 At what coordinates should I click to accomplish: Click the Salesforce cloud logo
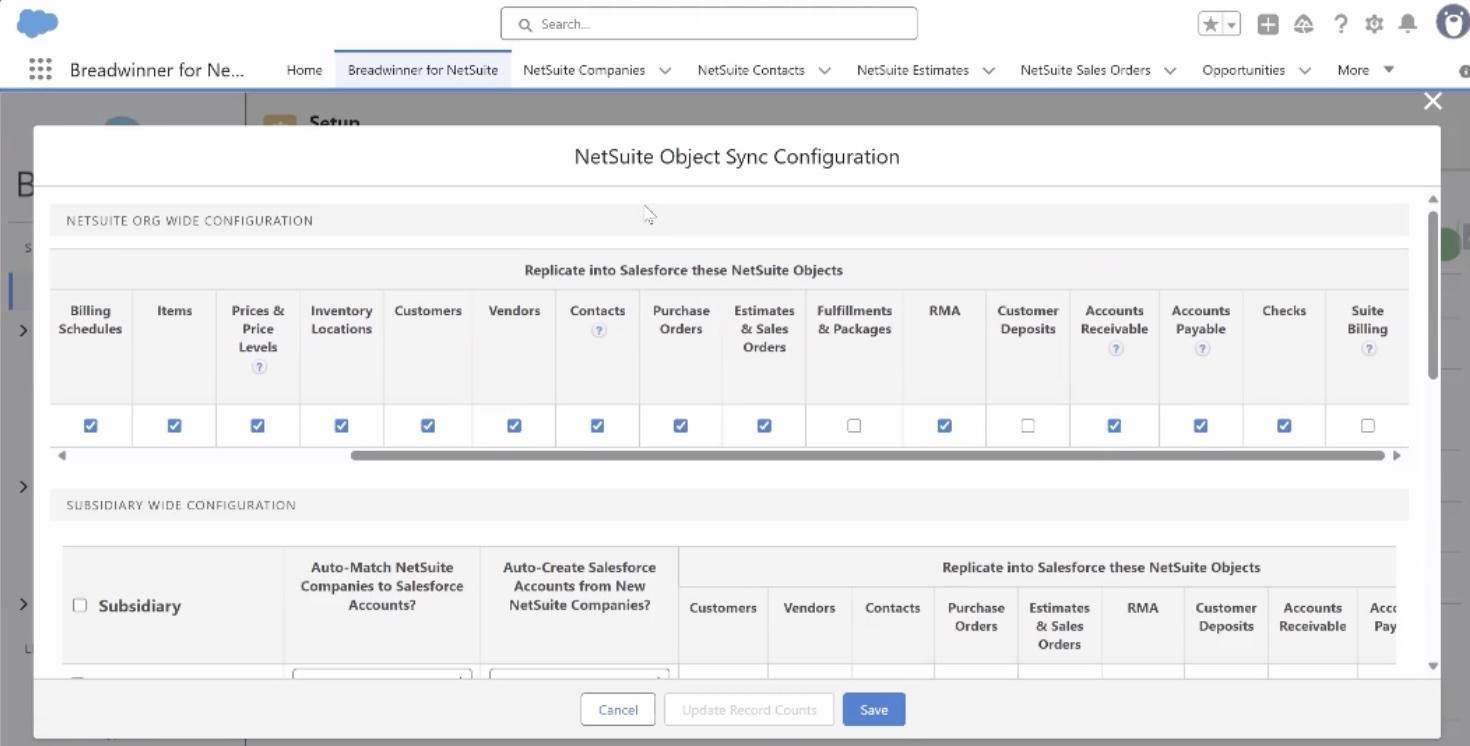tap(37, 22)
